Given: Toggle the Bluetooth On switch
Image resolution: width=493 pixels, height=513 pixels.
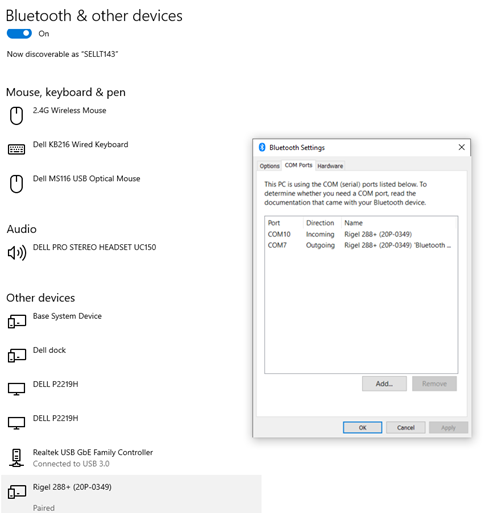Looking at the screenshot, I should pyautogui.click(x=19, y=34).
